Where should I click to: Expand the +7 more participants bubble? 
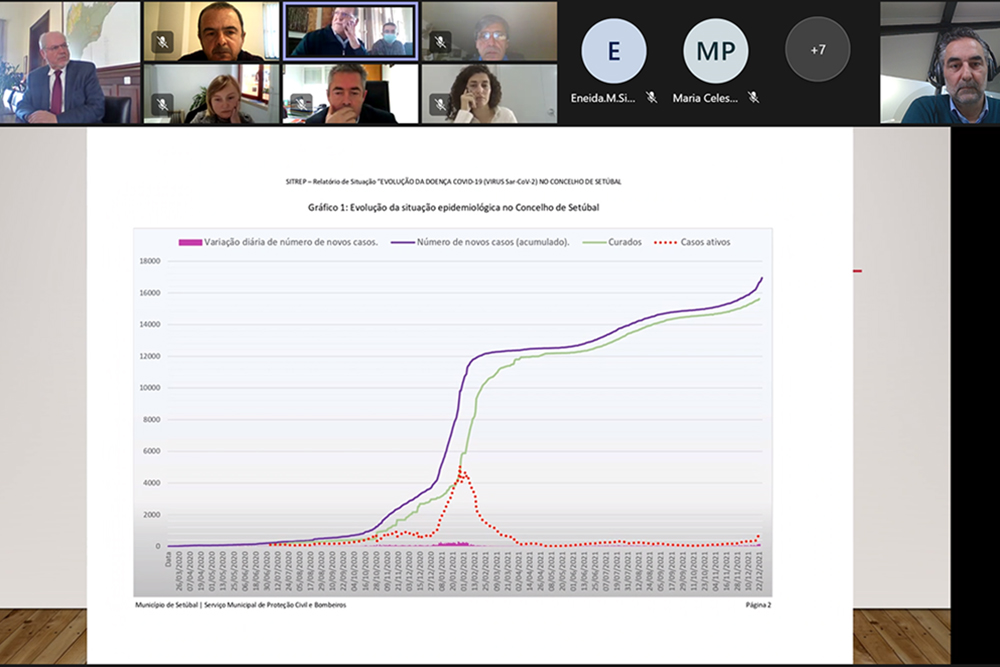pyautogui.click(x=817, y=49)
